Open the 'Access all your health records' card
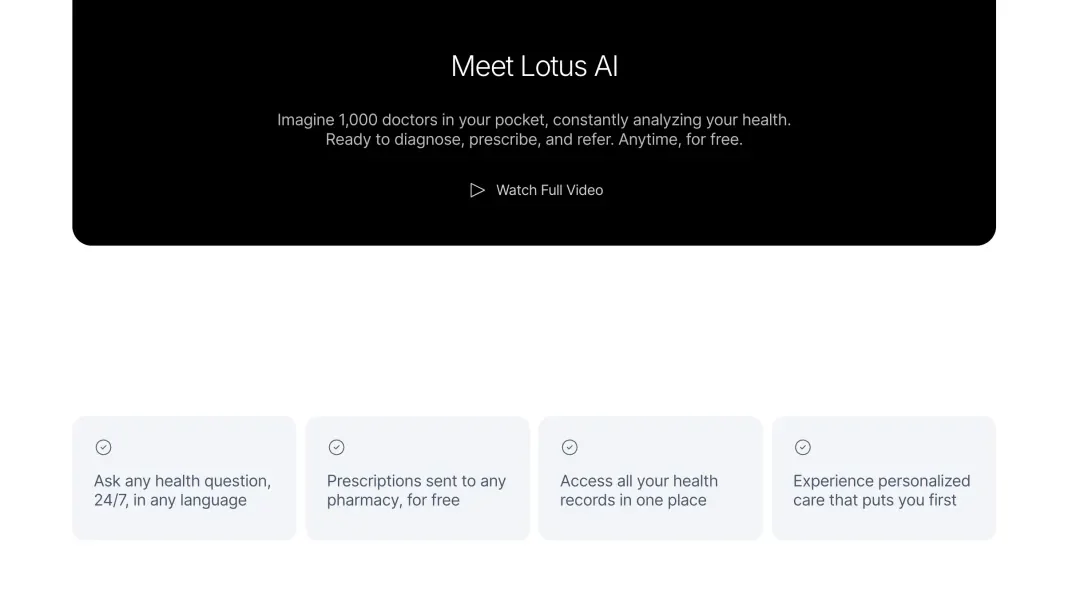Screen dimensions: 1080x613 tap(650, 477)
